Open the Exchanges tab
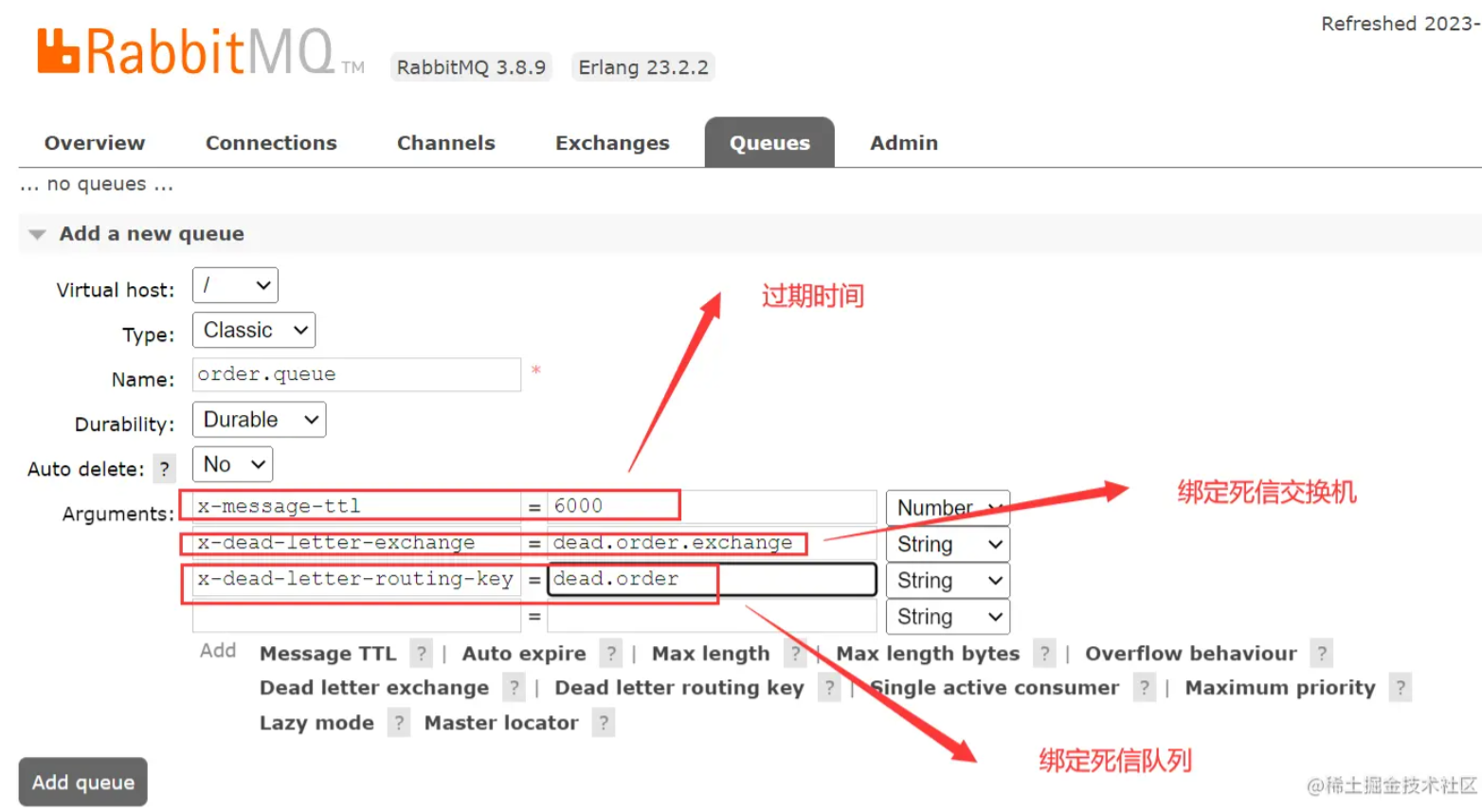The image size is (1482, 812). point(612,143)
